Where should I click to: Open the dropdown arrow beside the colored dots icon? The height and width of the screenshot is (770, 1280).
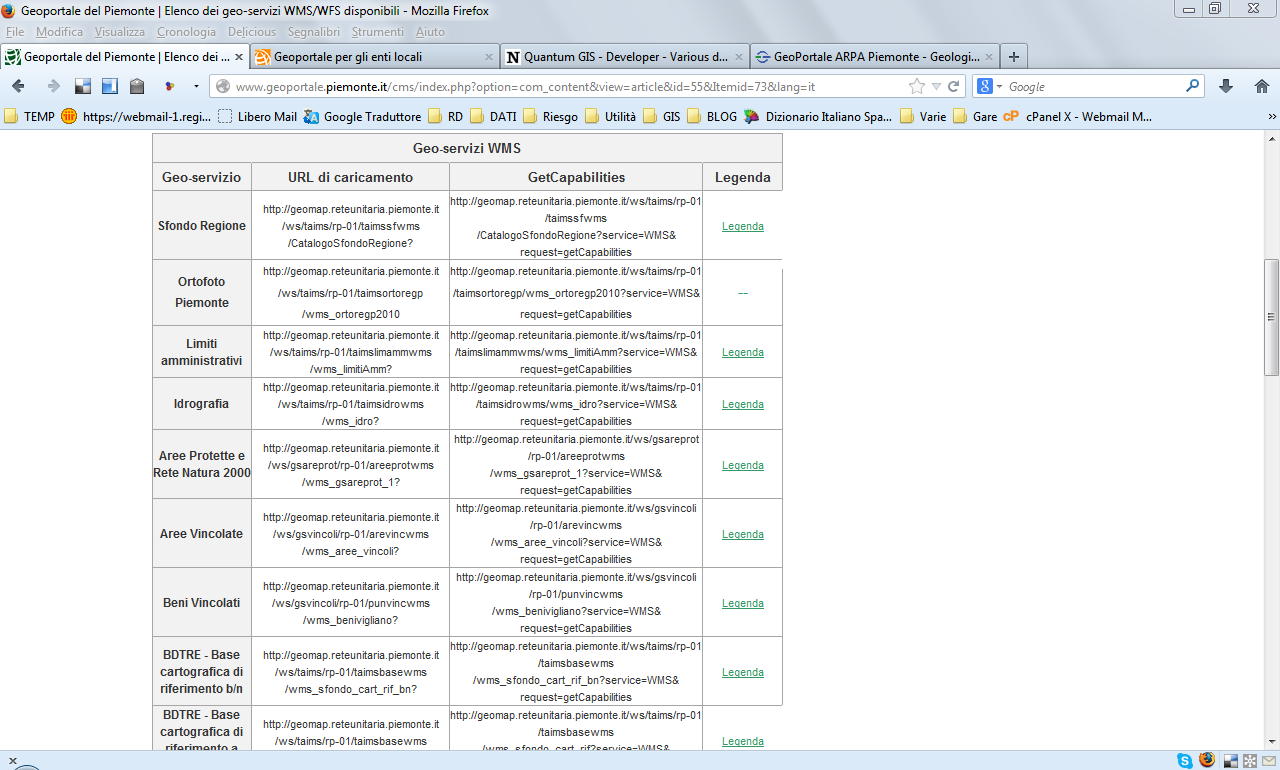point(196,87)
